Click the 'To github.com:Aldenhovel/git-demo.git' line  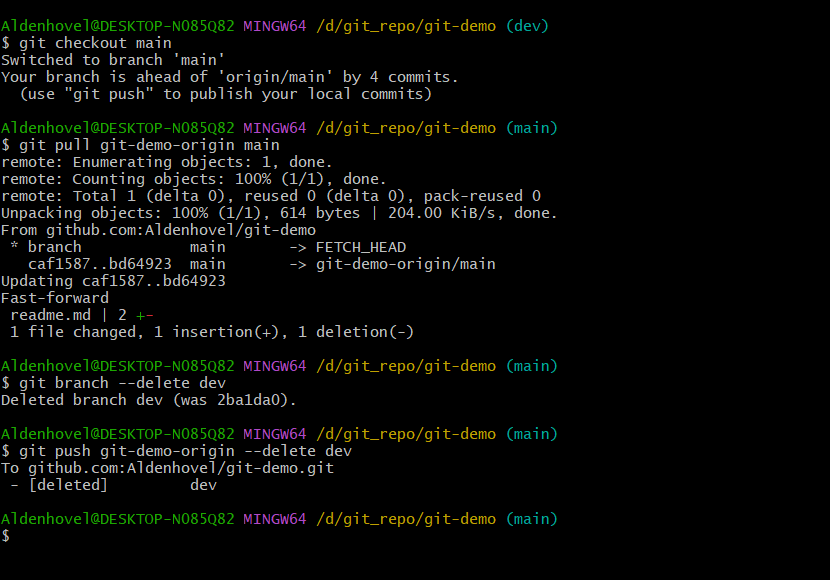coord(167,468)
